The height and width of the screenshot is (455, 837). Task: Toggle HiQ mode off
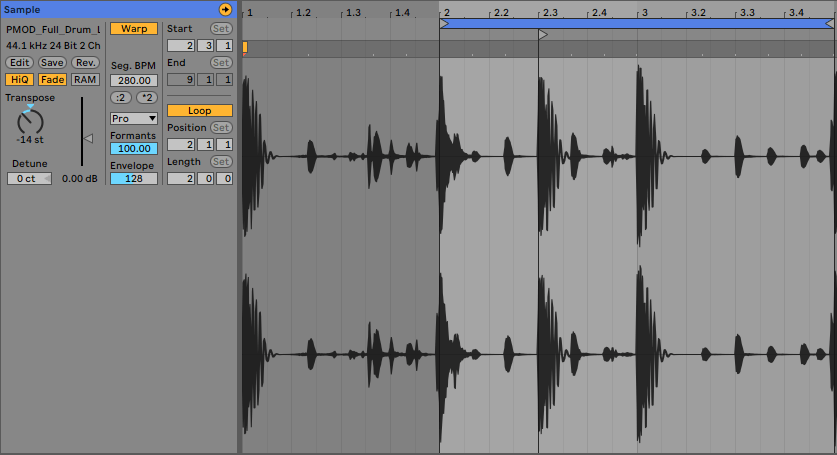point(18,80)
